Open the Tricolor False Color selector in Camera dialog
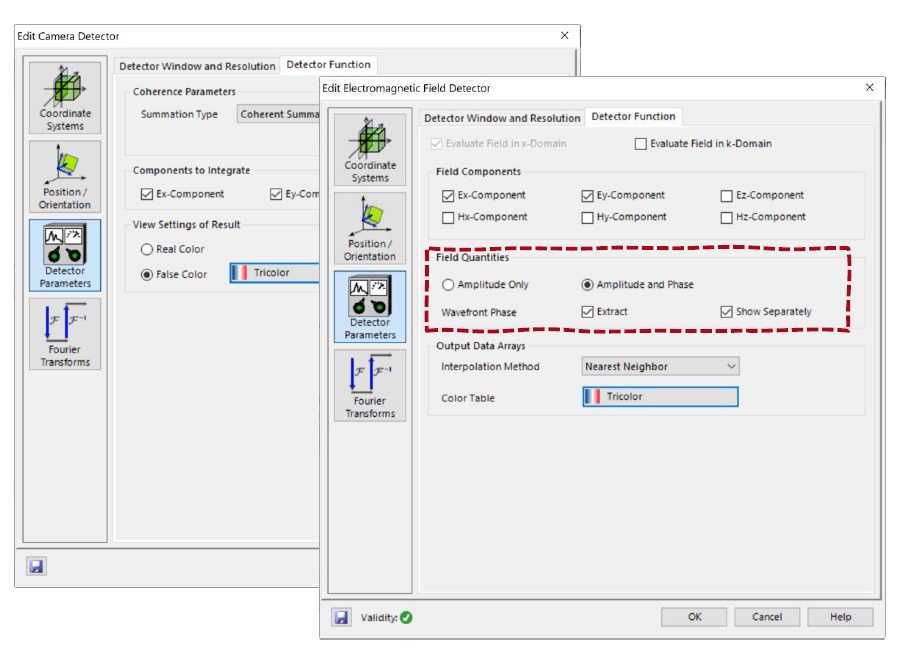 274,273
